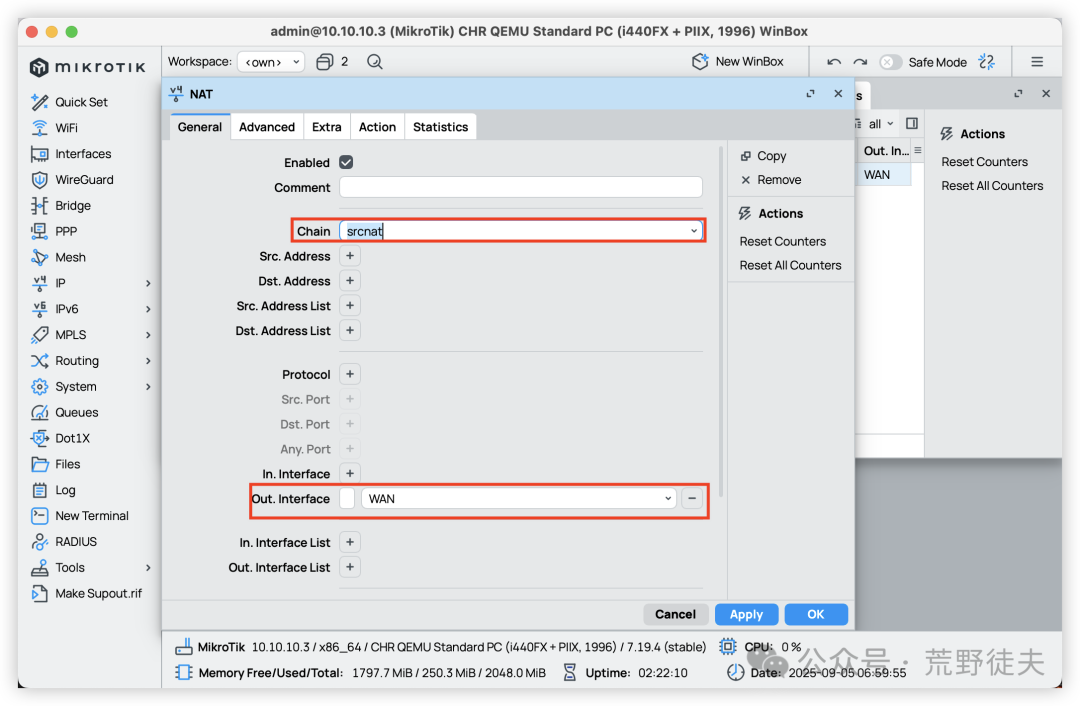Click Copy in the NAT dialog

(x=763, y=156)
